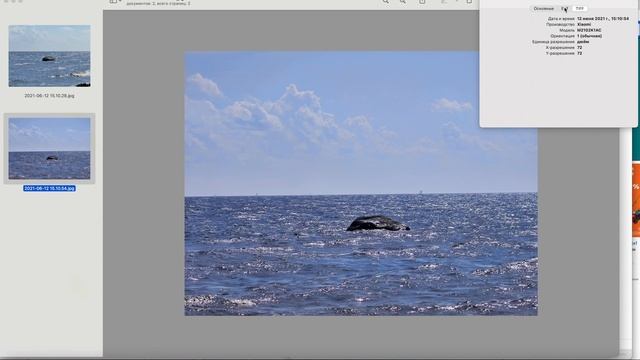This screenshot has width=640, height=360.
Task: Click the main whale photo preview
Action: coord(361,183)
